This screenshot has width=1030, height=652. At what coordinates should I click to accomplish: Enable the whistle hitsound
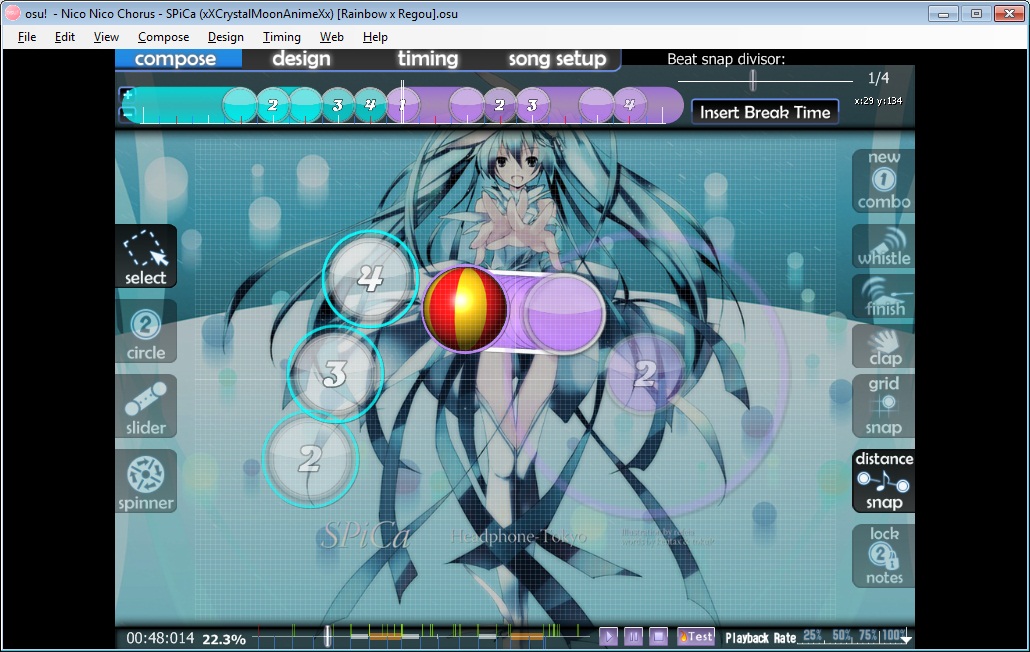884,247
